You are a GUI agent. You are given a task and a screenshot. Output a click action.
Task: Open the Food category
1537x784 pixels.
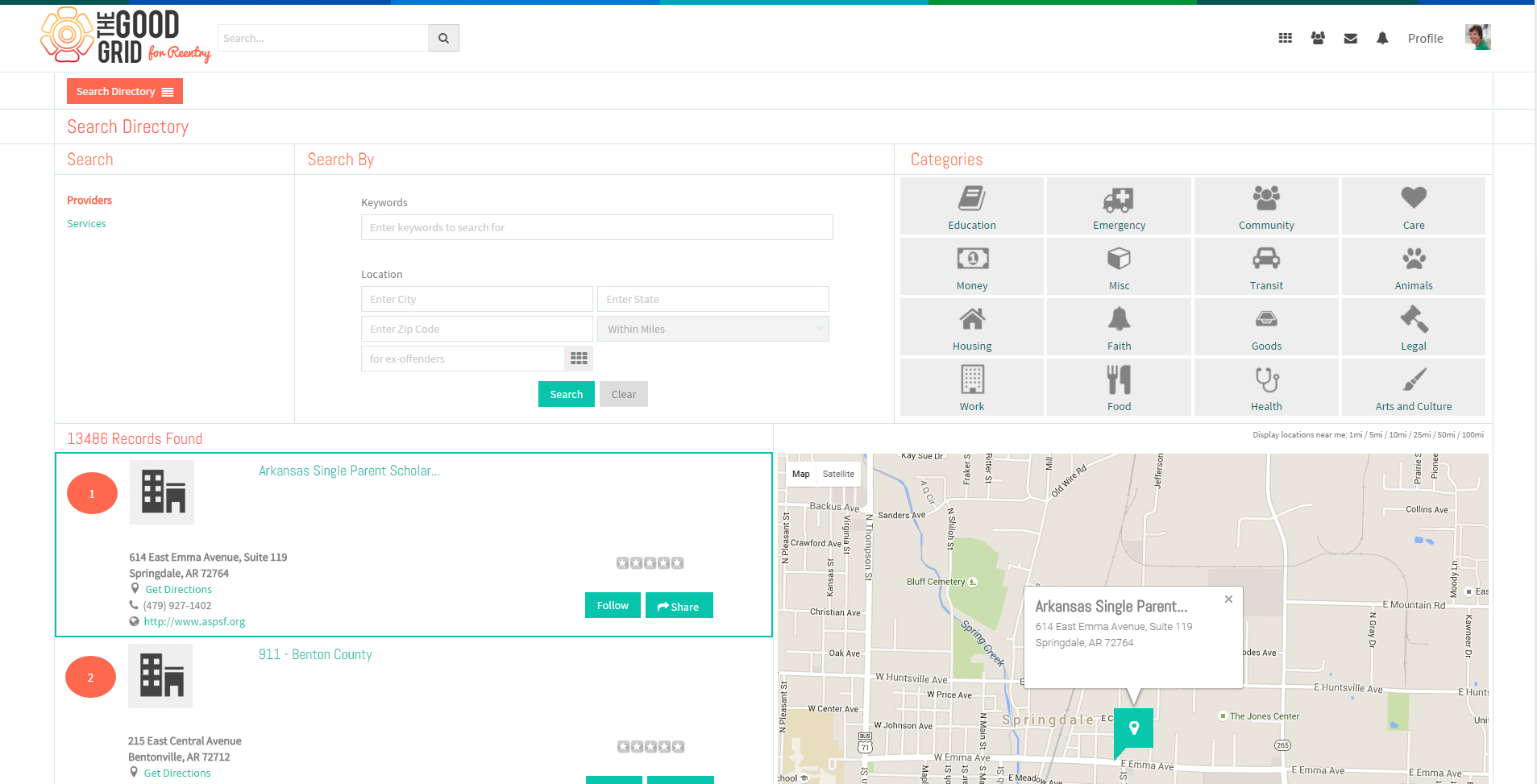[1119, 388]
